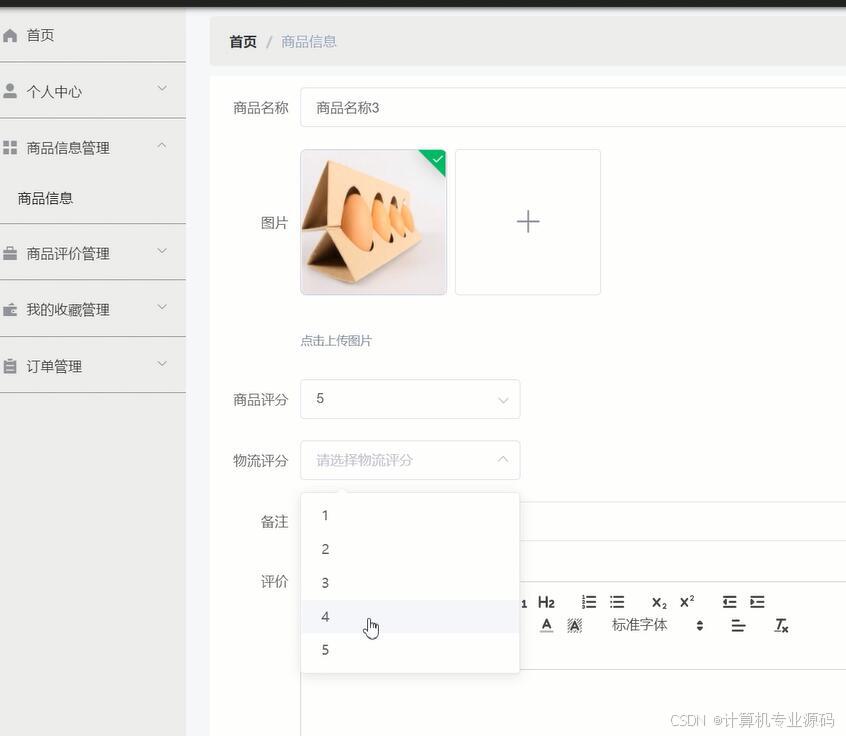Click the egg carton product thumbnail
This screenshot has height=736, width=846.
coord(373,222)
